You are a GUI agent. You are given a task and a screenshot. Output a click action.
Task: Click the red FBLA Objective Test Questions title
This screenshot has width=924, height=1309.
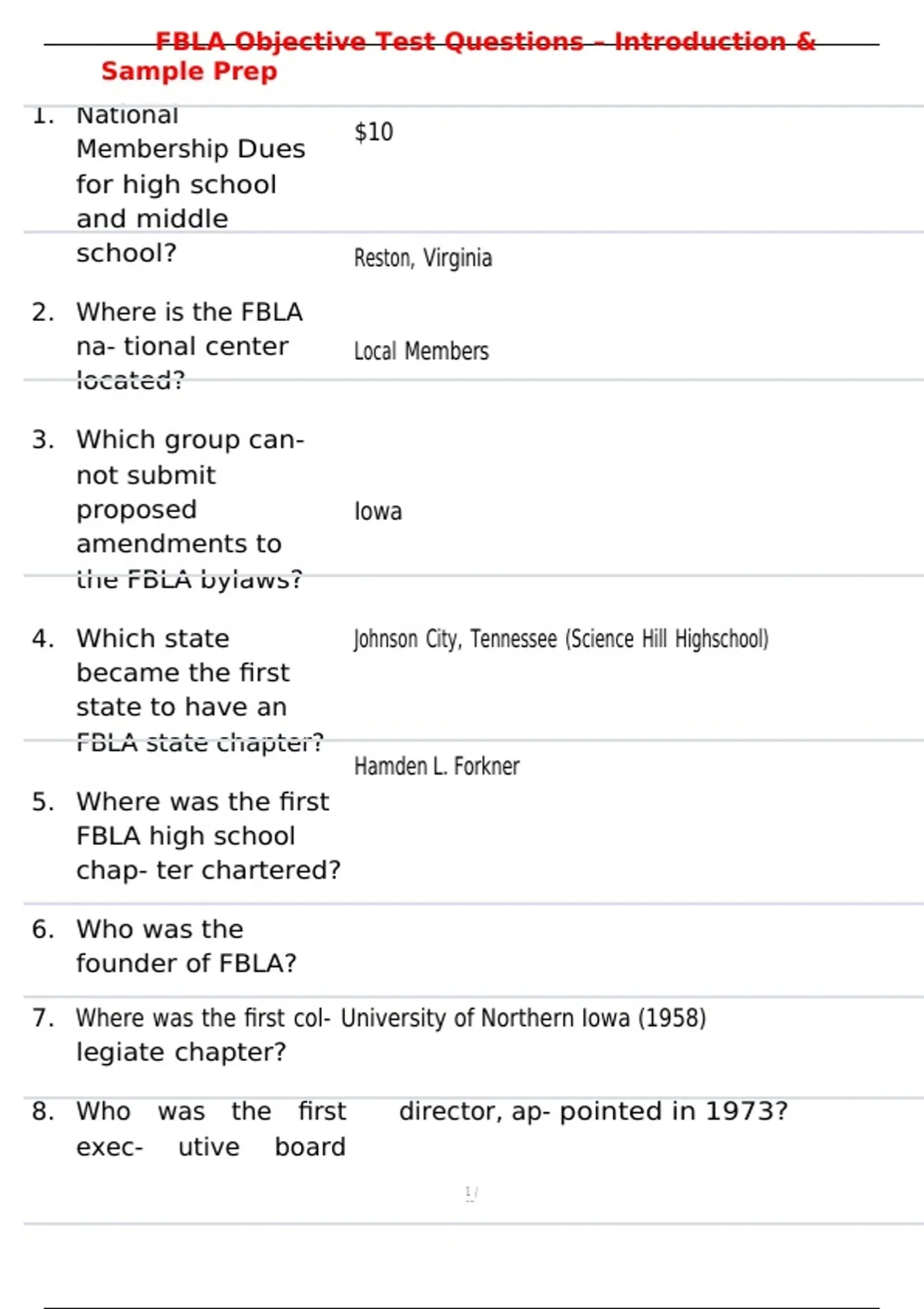[x=458, y=55]
